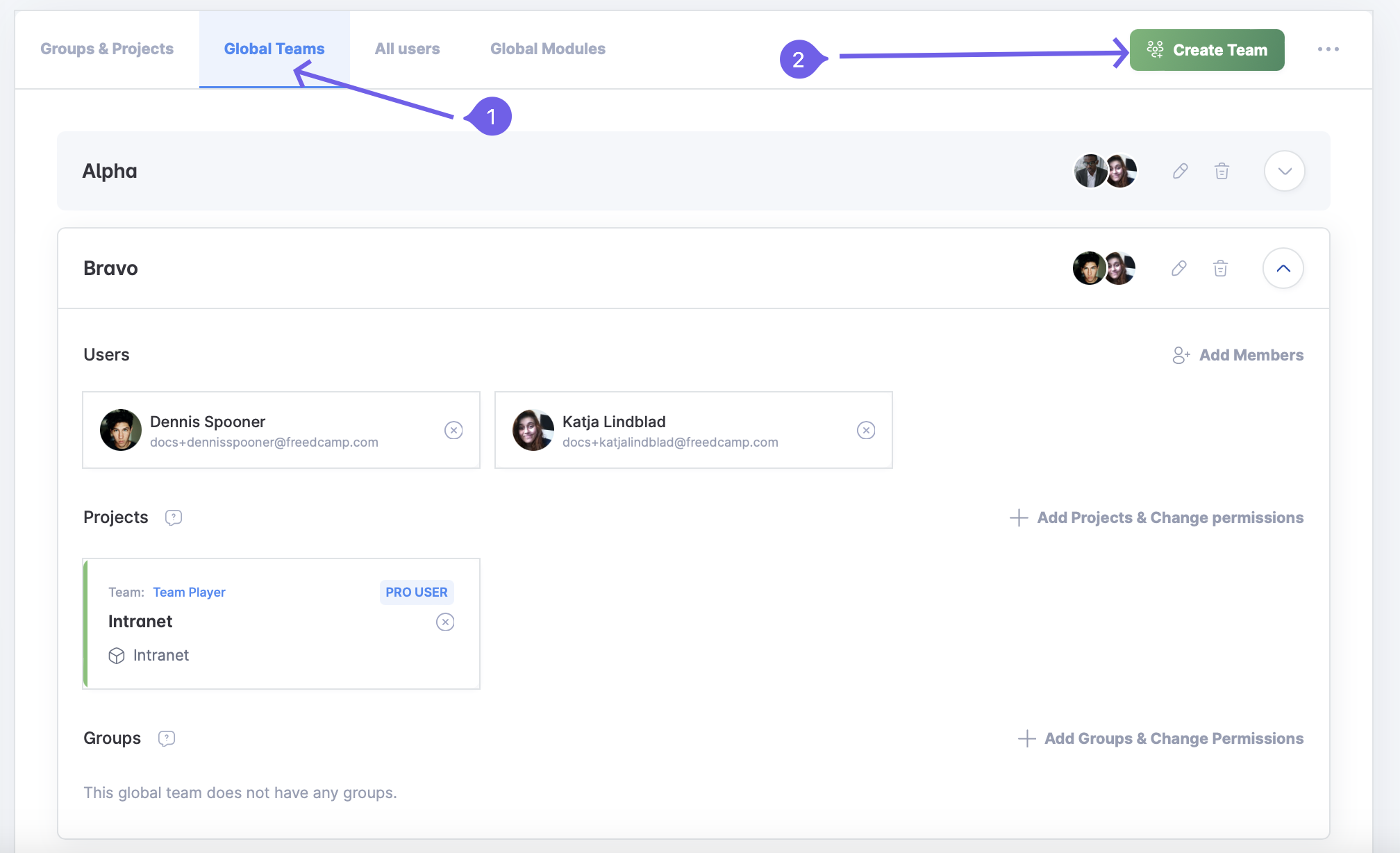Viewport: 1400px width, 853px height.
Task: Click the help icon next to Groups
Action: (167, 738)
